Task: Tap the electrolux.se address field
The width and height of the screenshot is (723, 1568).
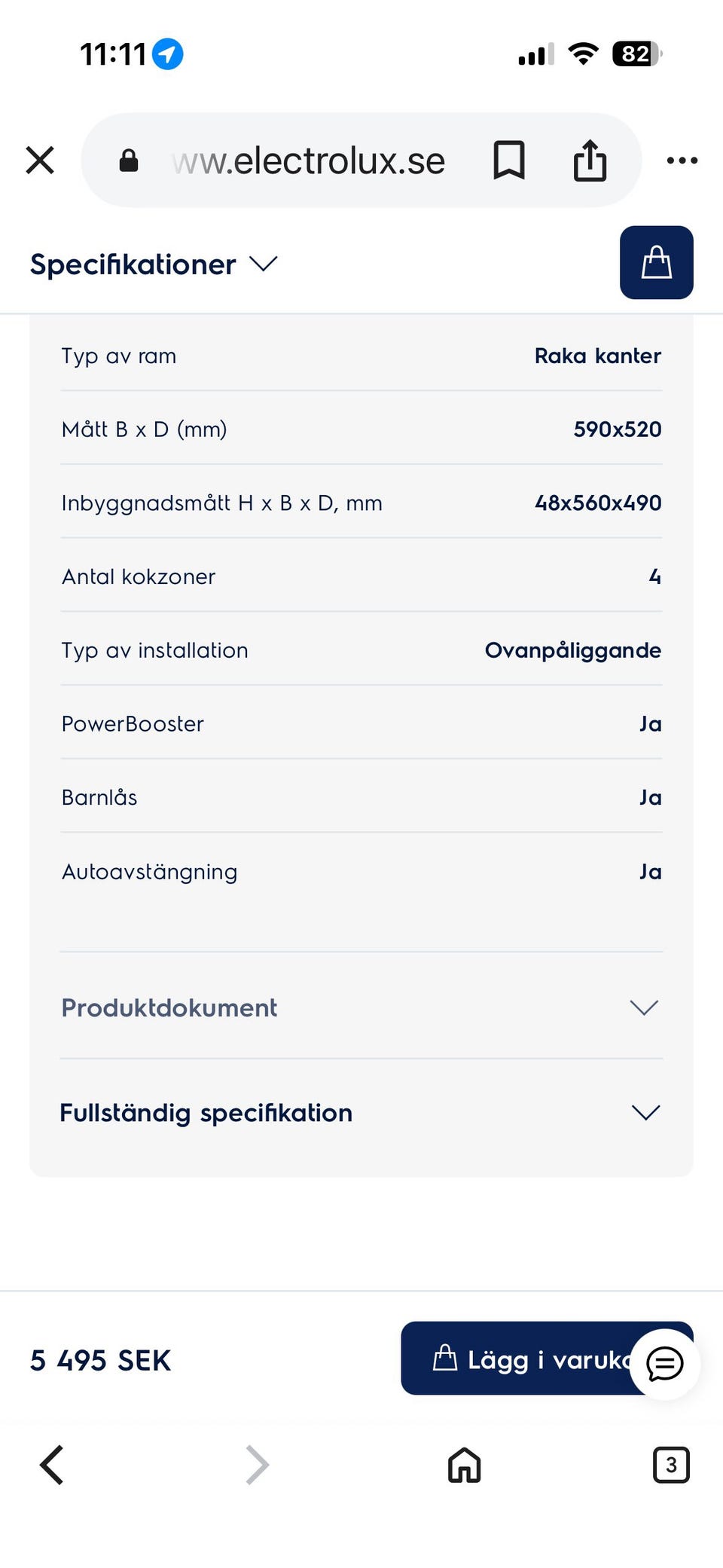Action: (309, 160)
